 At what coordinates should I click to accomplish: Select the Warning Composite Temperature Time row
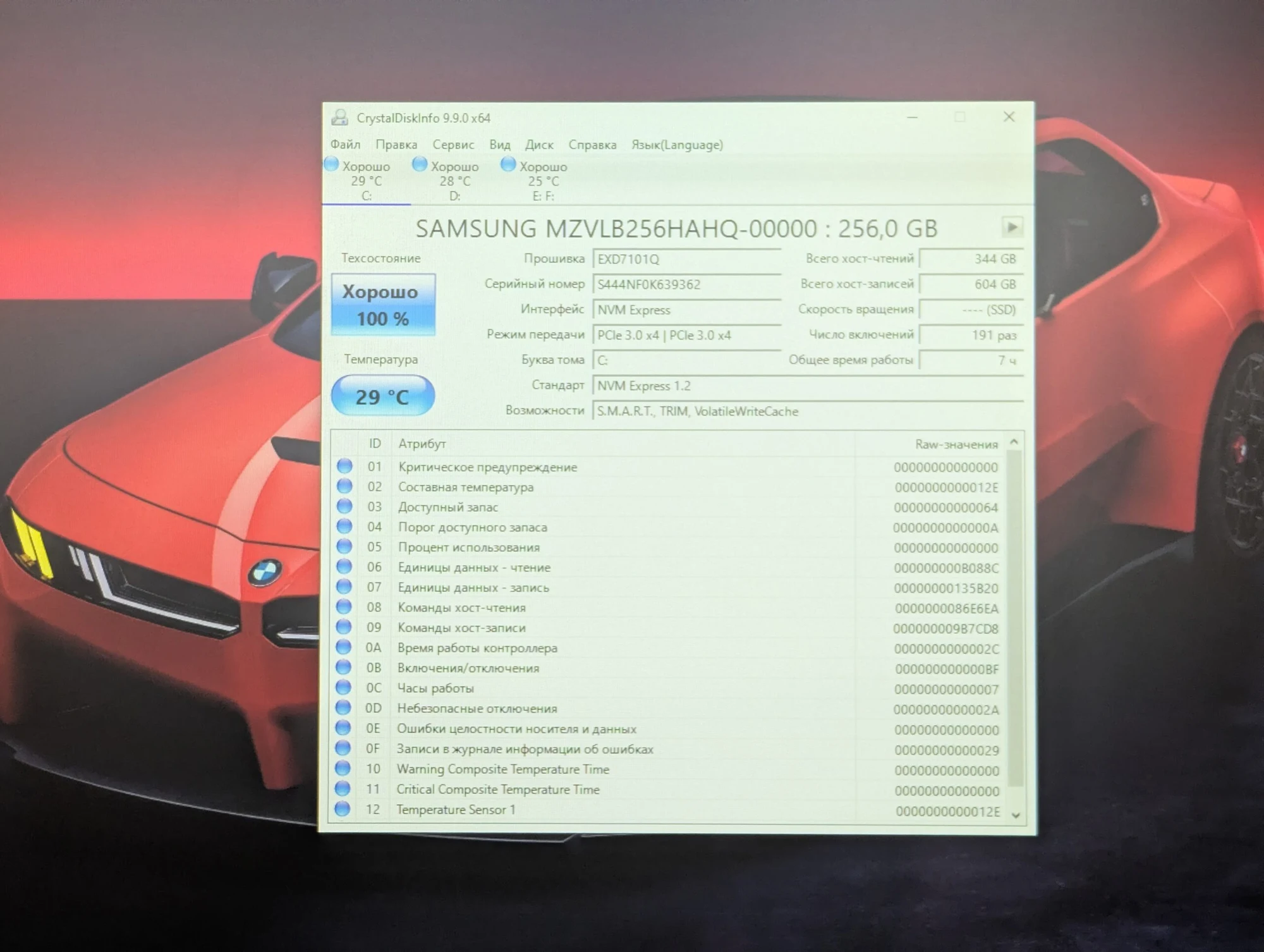click(x=667, y=769)
